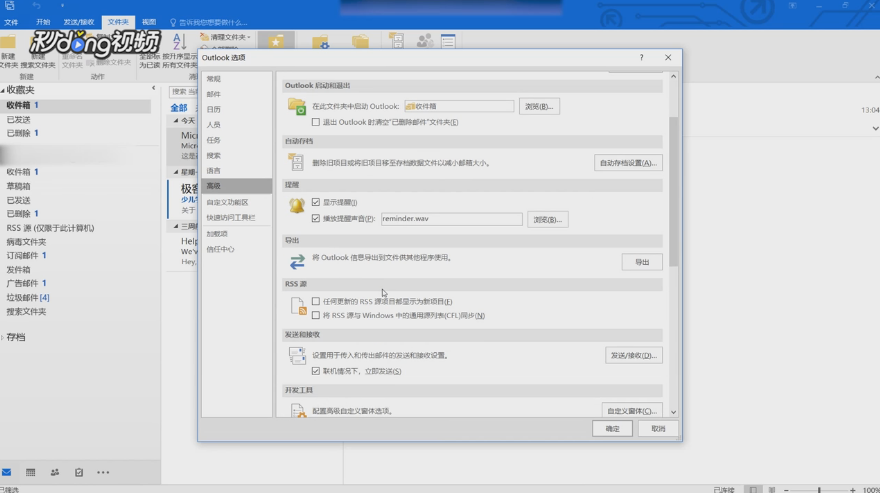Click 浏览 button next to startup folder
The width and height of the screenshot is (880, 493).
tap(539, 106)
